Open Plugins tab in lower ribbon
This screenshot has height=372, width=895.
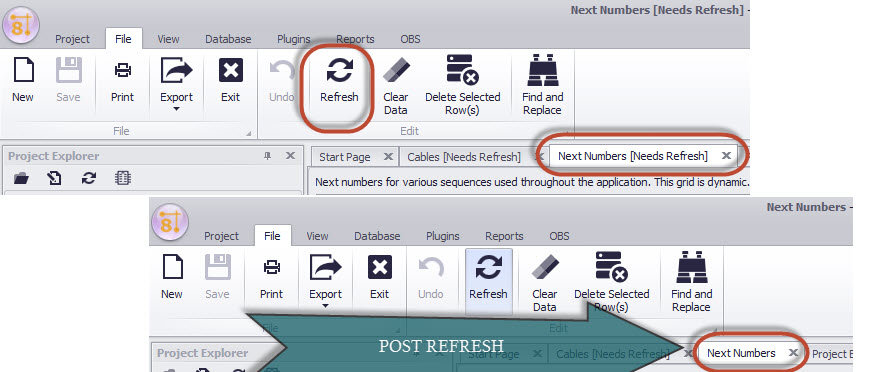[442, 236]
